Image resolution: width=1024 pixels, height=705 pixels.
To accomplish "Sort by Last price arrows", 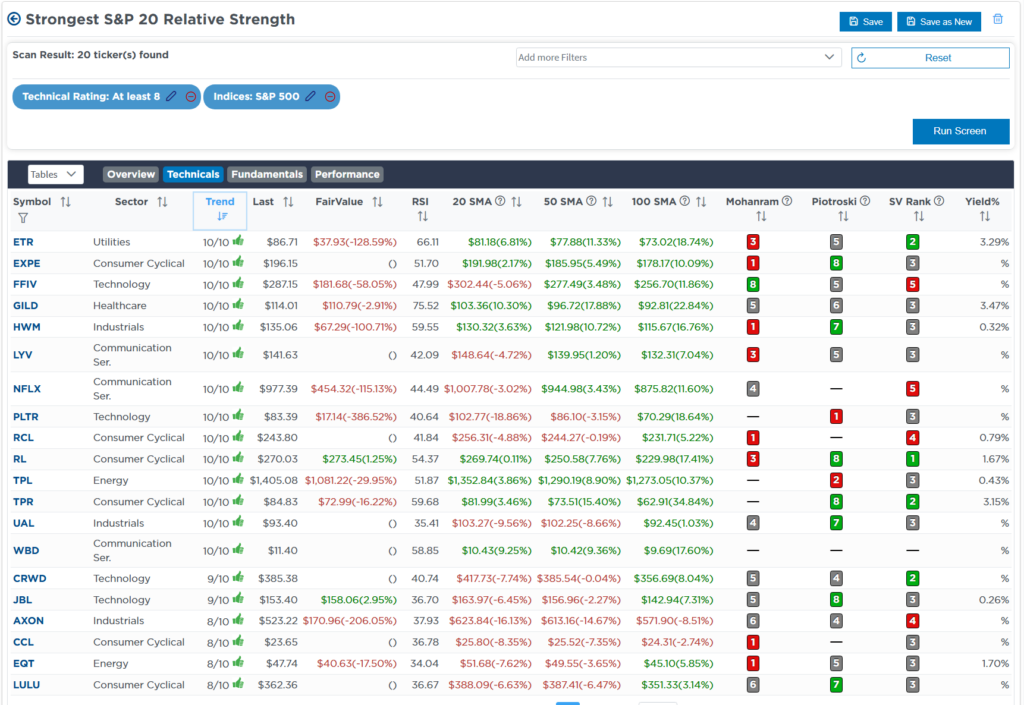I will (x=288, y=202).
